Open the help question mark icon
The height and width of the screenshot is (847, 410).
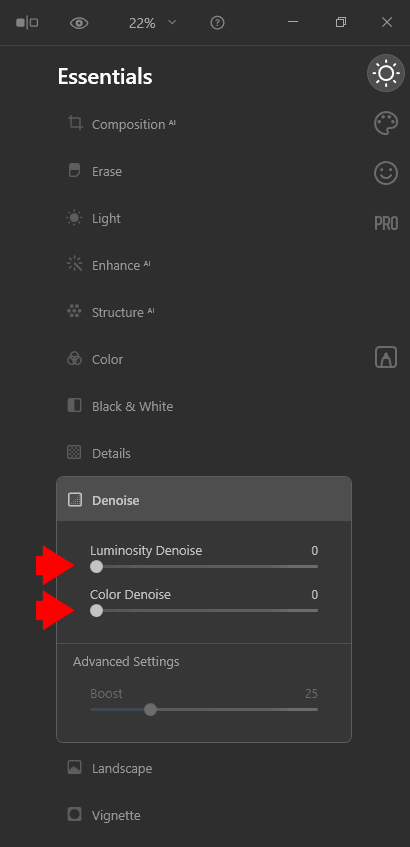click(x=217, y=23)
